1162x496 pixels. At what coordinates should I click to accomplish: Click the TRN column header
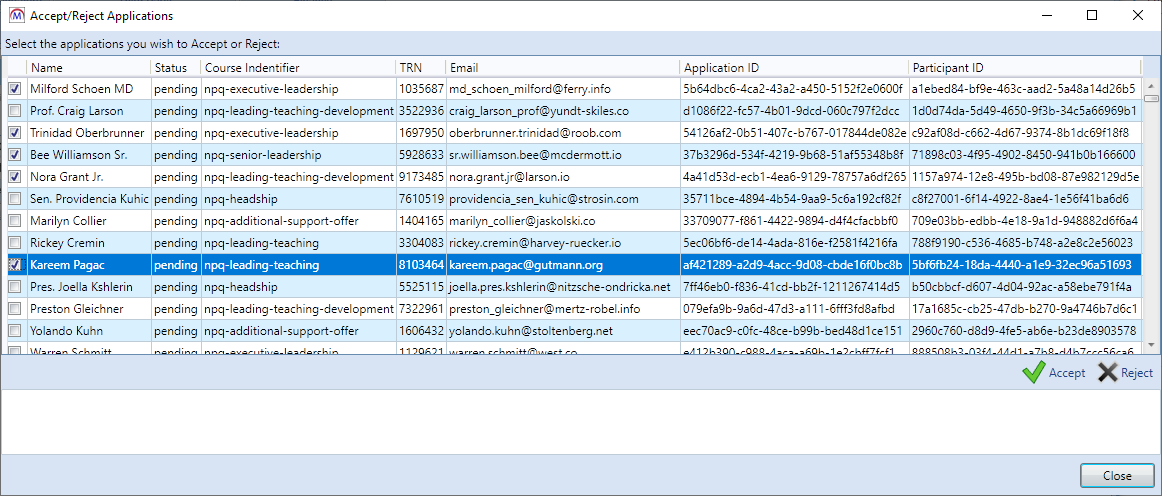pos(420,67)
